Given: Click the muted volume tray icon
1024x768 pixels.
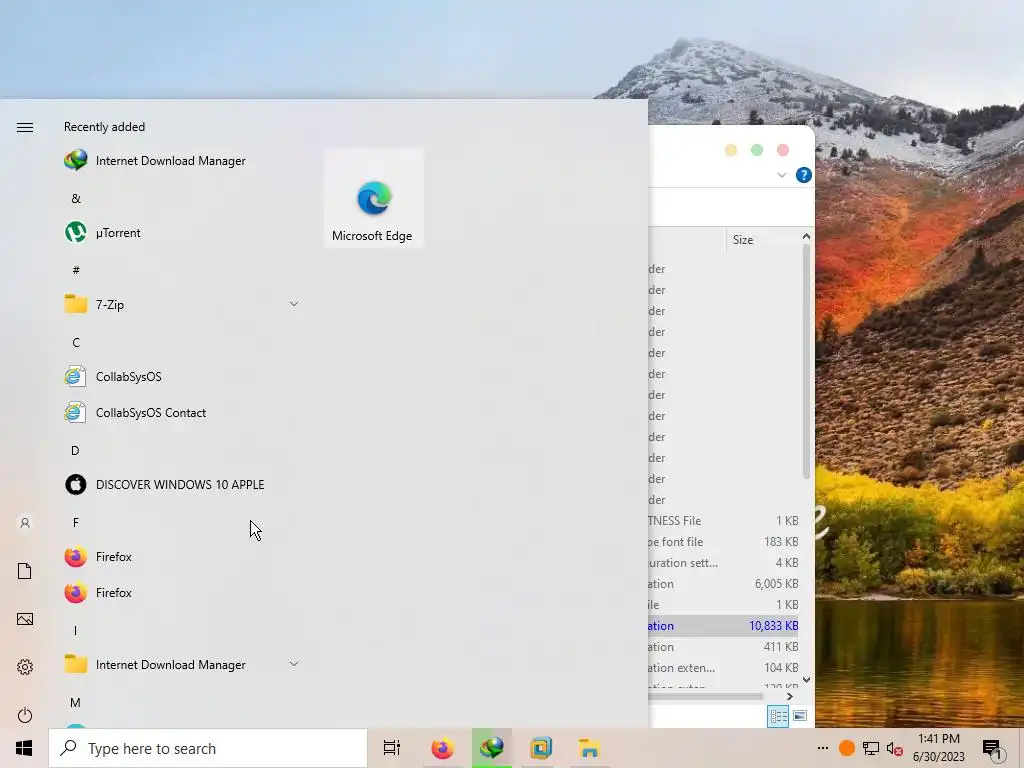Looking at the screenshot, I should 895,748.
